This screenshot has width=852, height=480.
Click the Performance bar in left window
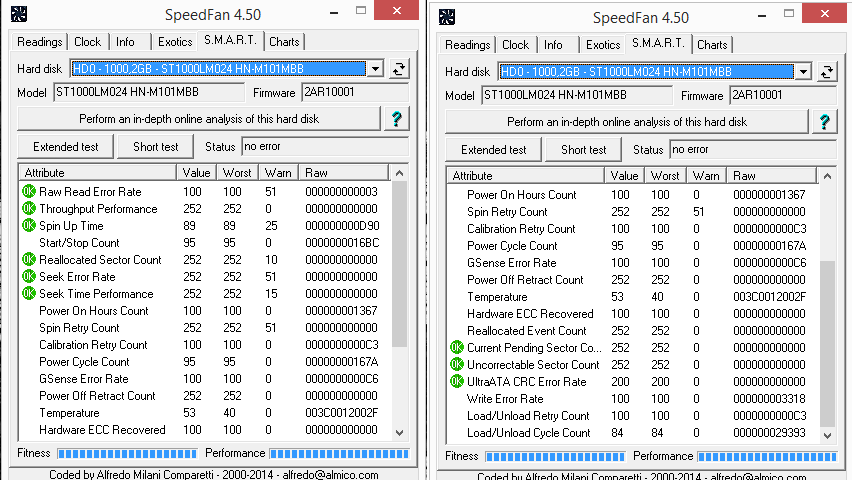(339, 454)
